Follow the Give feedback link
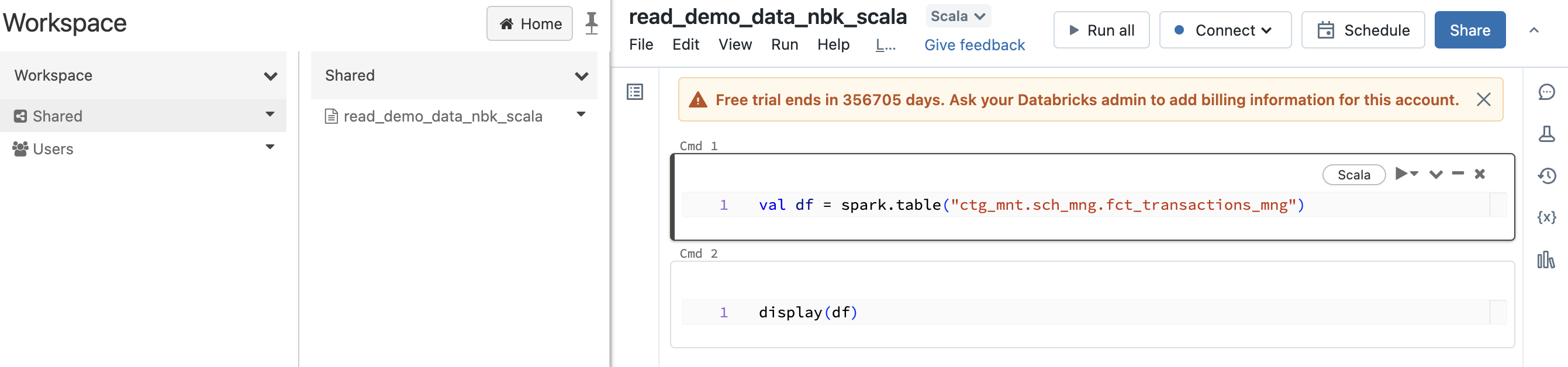Screen dimensions: 1568x367 pos(974,45)
